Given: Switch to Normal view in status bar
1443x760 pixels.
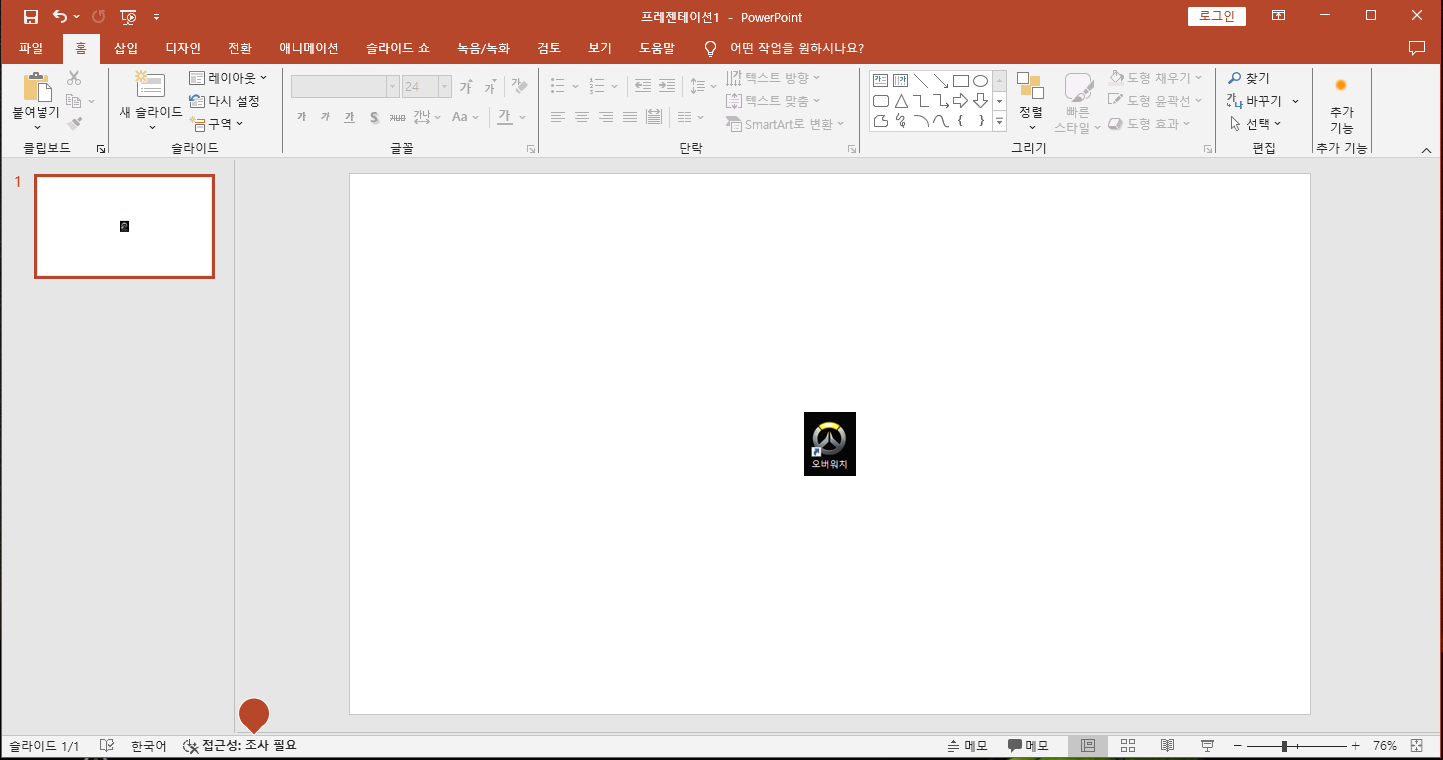Looking at the screenshot, I should [1088, 746].
